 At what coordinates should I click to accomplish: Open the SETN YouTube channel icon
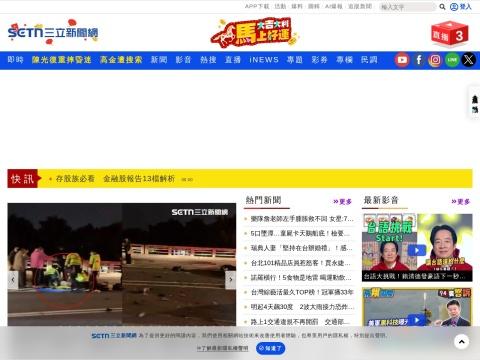click(402, 60)
